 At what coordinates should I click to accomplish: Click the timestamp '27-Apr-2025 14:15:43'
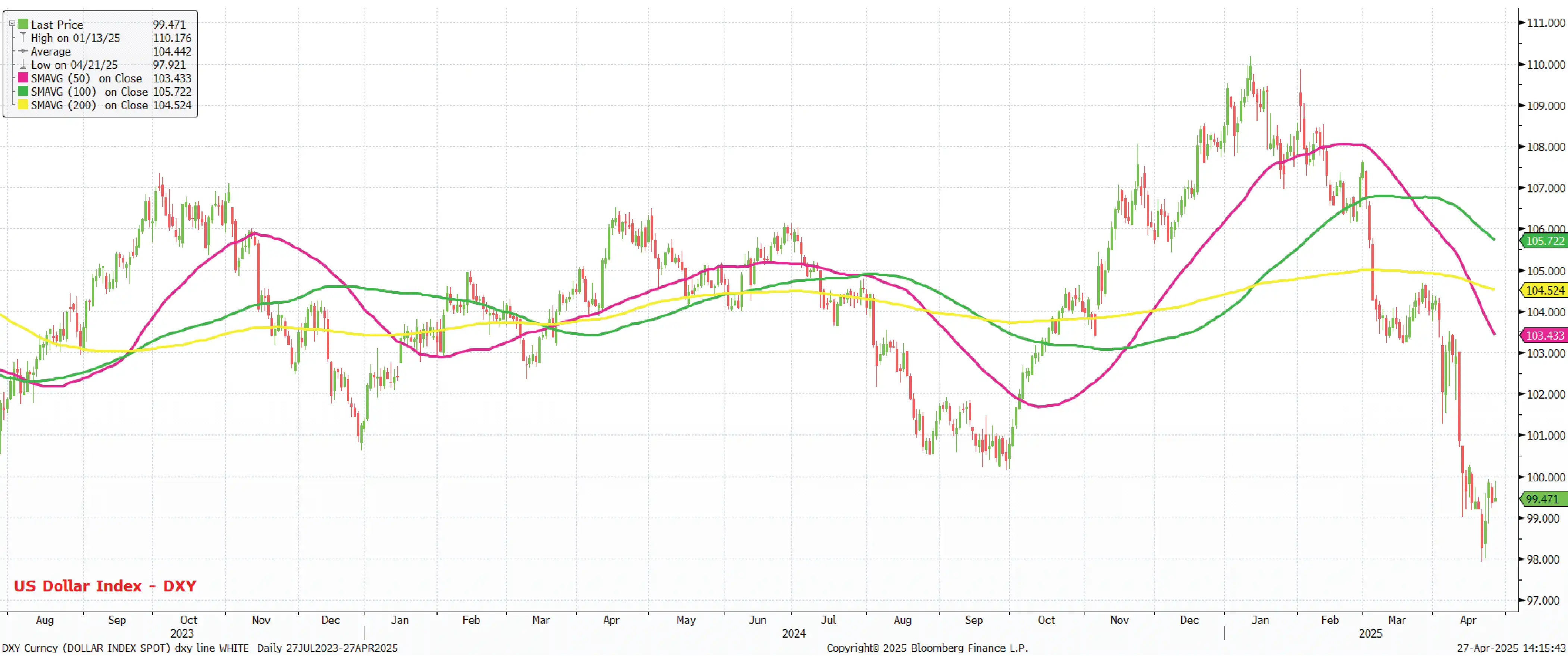click(x=1511, y=648)
